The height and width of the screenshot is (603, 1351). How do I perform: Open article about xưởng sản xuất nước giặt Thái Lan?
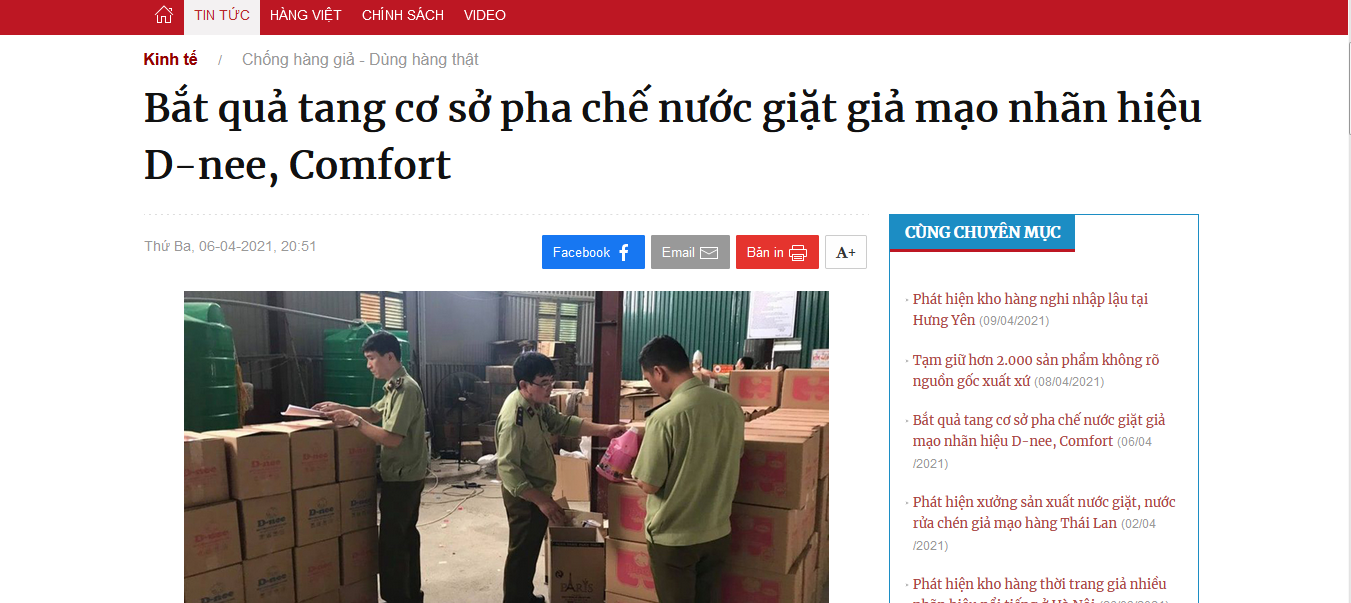(1044, 523)
